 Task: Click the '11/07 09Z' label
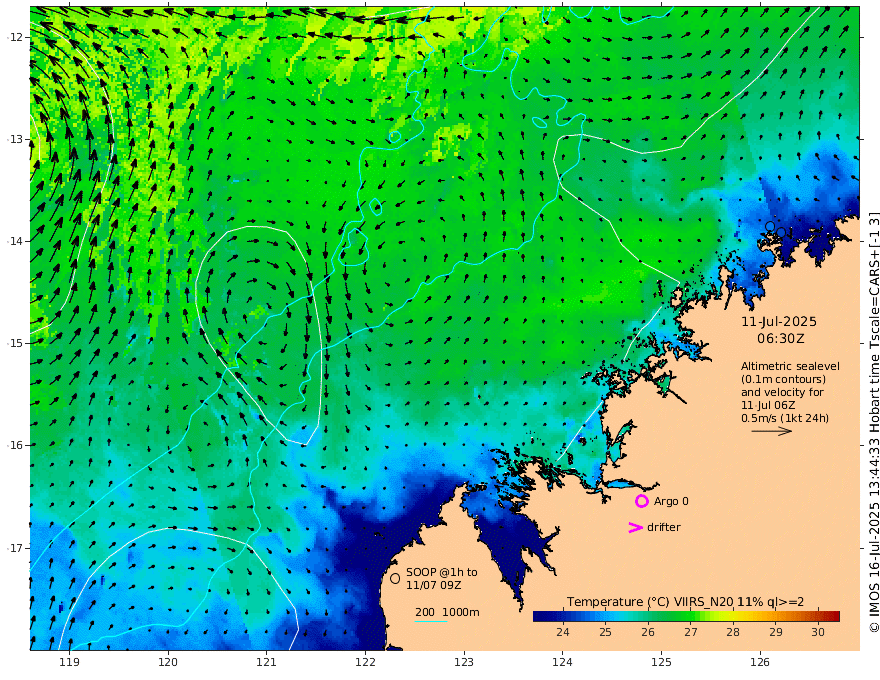(x=434, y=585)
